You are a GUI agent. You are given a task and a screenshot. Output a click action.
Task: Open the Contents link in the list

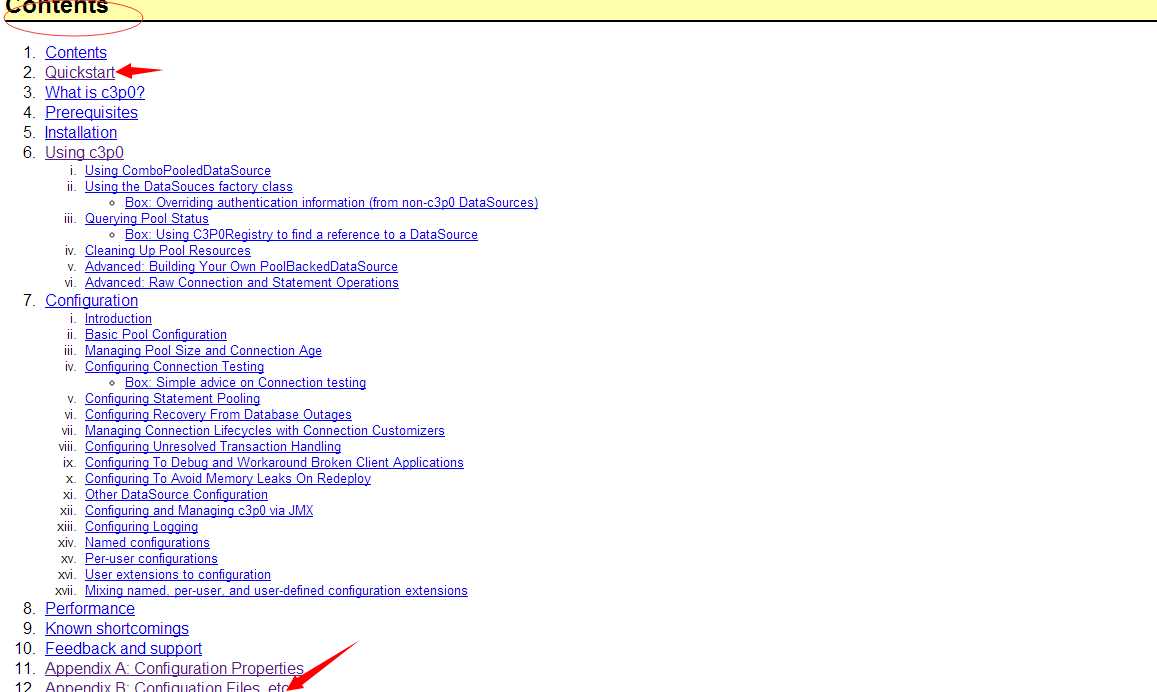tap(76, 52)
